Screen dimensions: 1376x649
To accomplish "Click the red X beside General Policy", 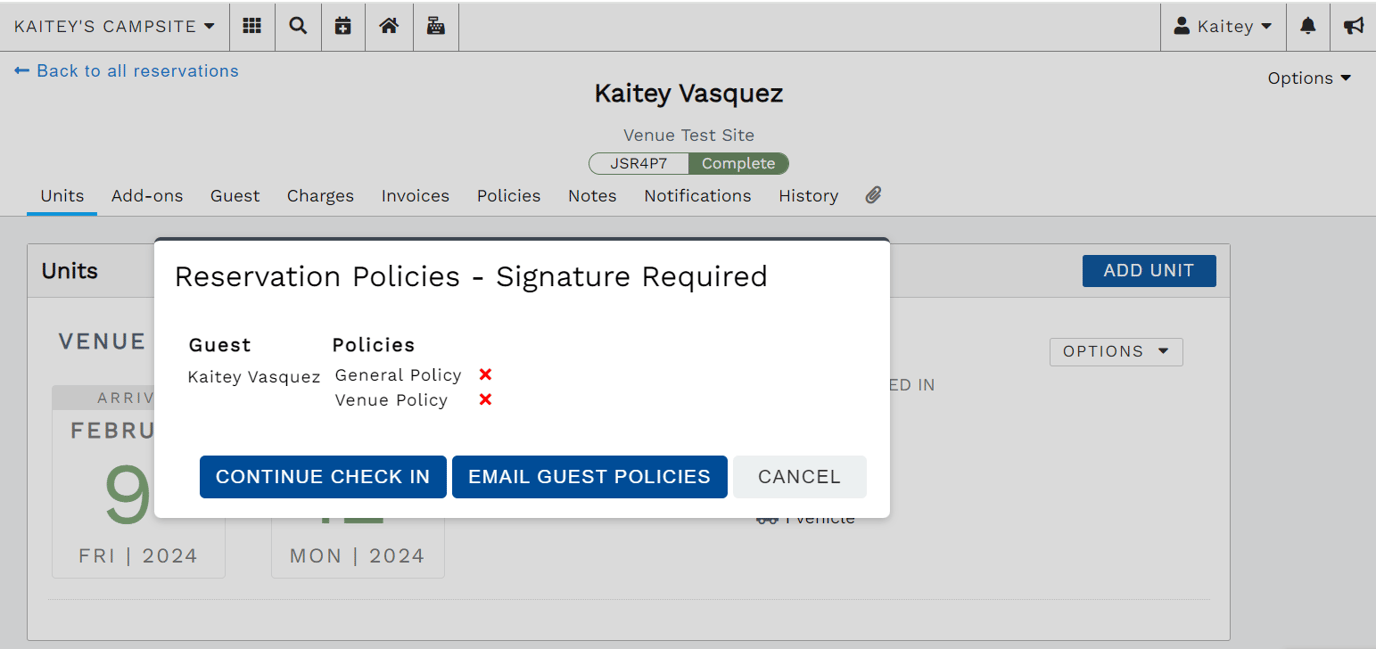I will point(485,374).
